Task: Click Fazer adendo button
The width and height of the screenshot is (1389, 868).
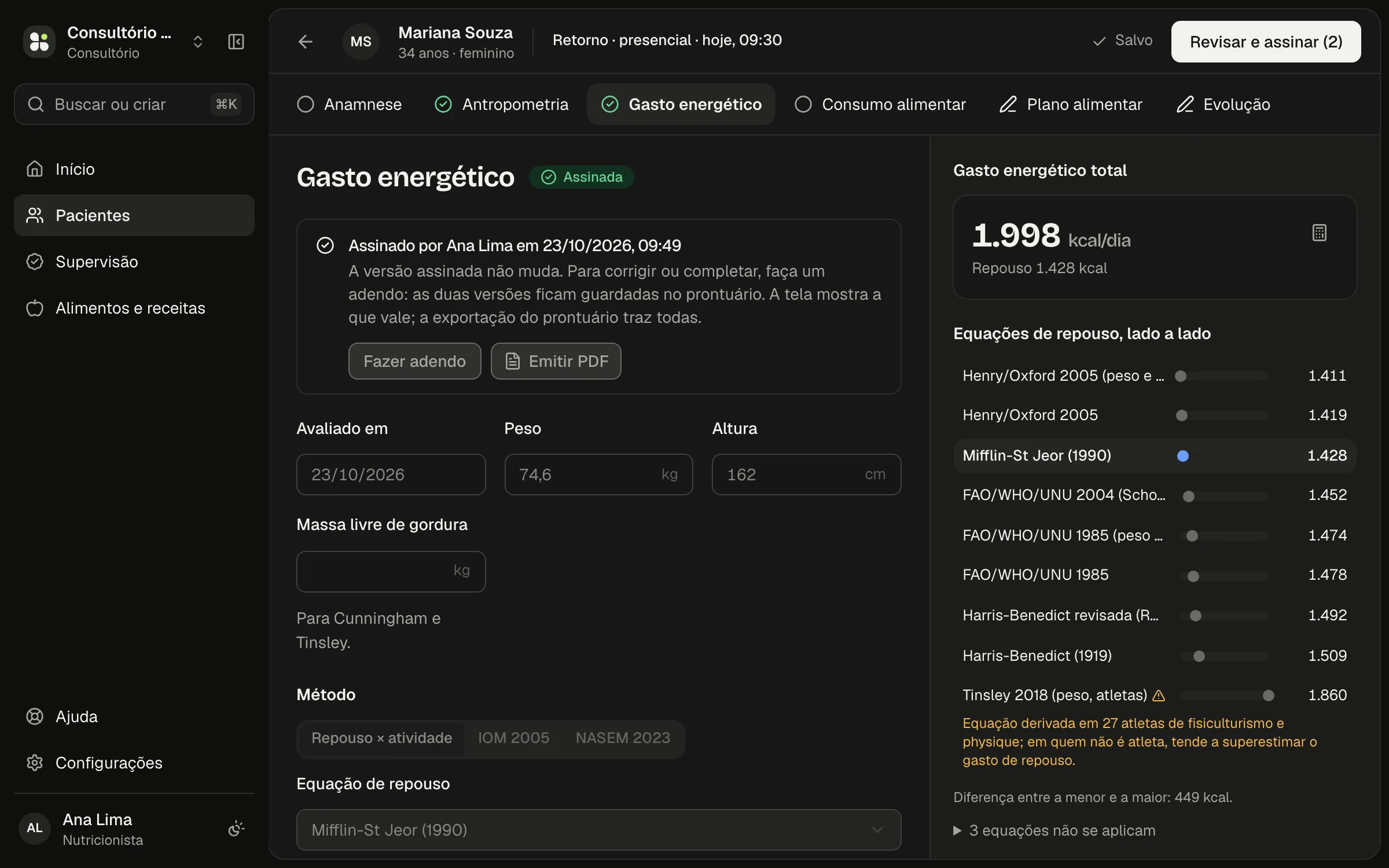Action: click(414, 361)
